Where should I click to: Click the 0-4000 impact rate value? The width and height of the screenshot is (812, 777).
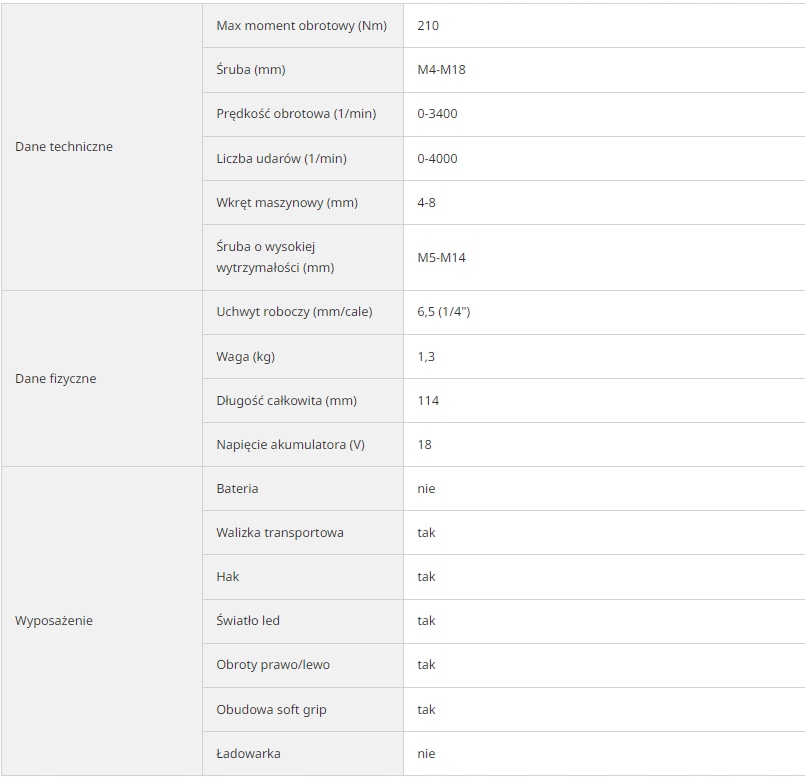(437, 158)
